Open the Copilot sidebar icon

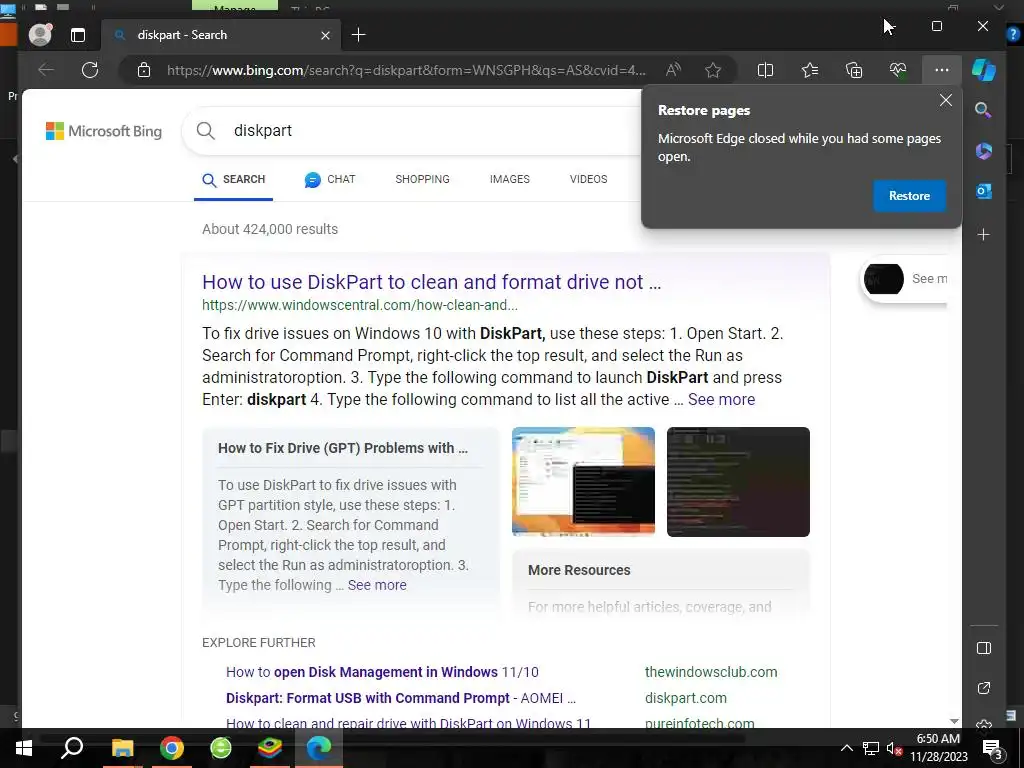click(984, 70)
